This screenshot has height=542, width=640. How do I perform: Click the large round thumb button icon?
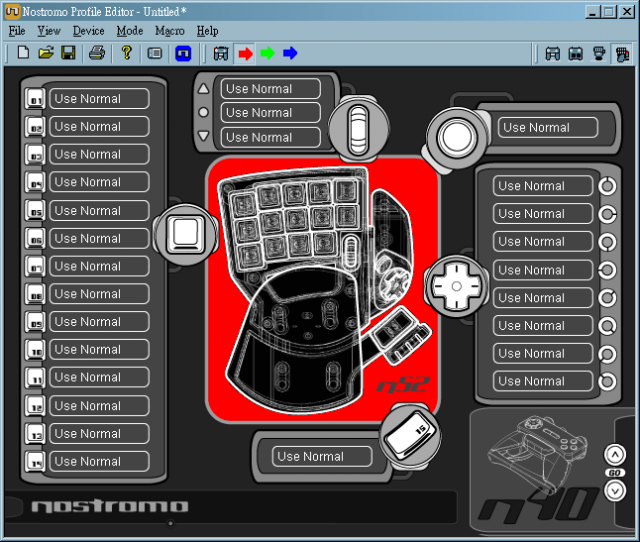457,137
